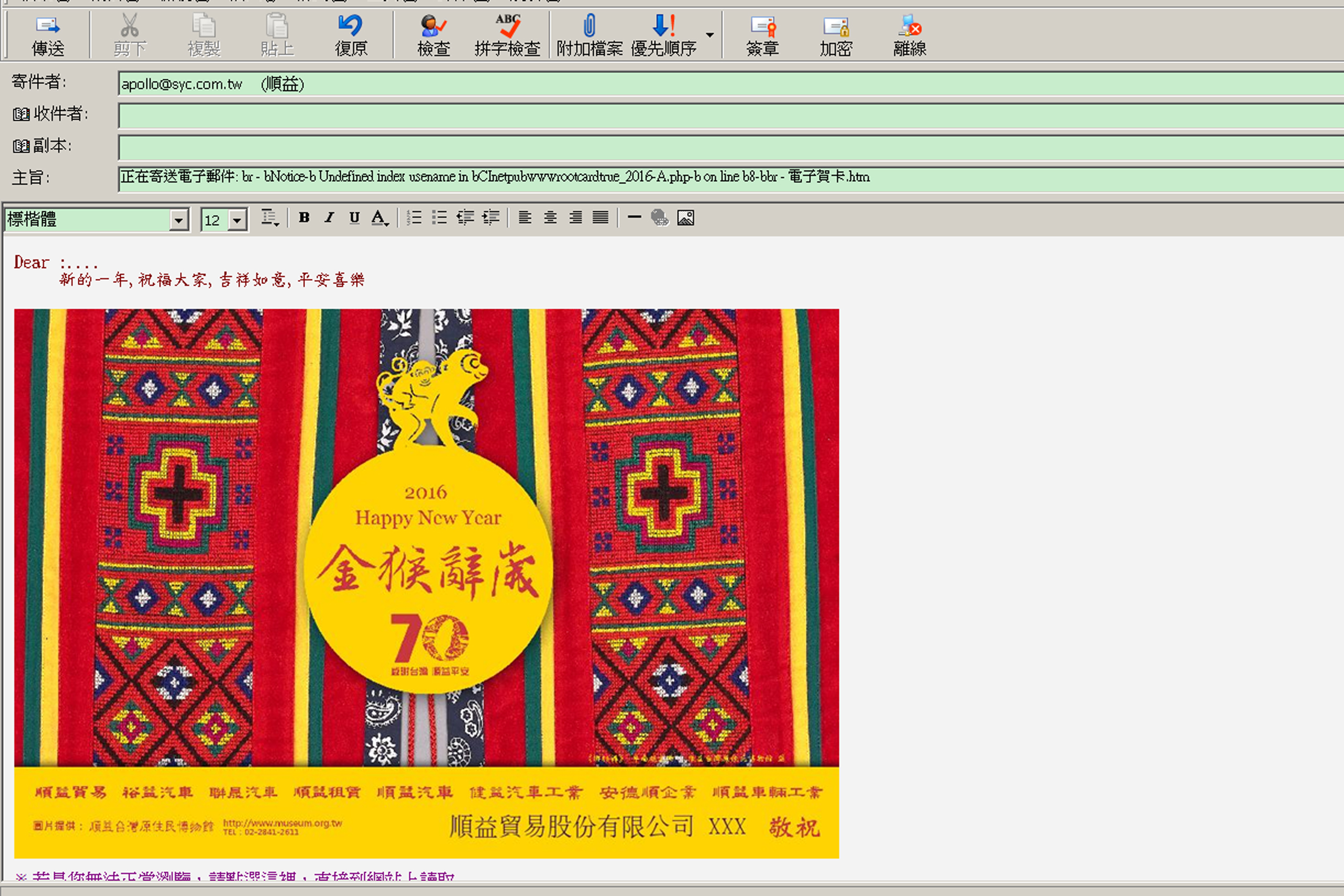Click the 優先順序 priority icon
The image size is (1344, 896).
point(664,26)
